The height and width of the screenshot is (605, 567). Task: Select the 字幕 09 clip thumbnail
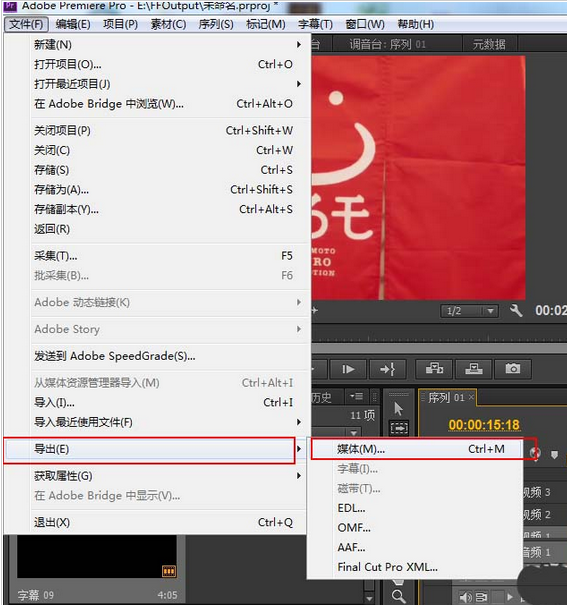click(x=97, y=556)
